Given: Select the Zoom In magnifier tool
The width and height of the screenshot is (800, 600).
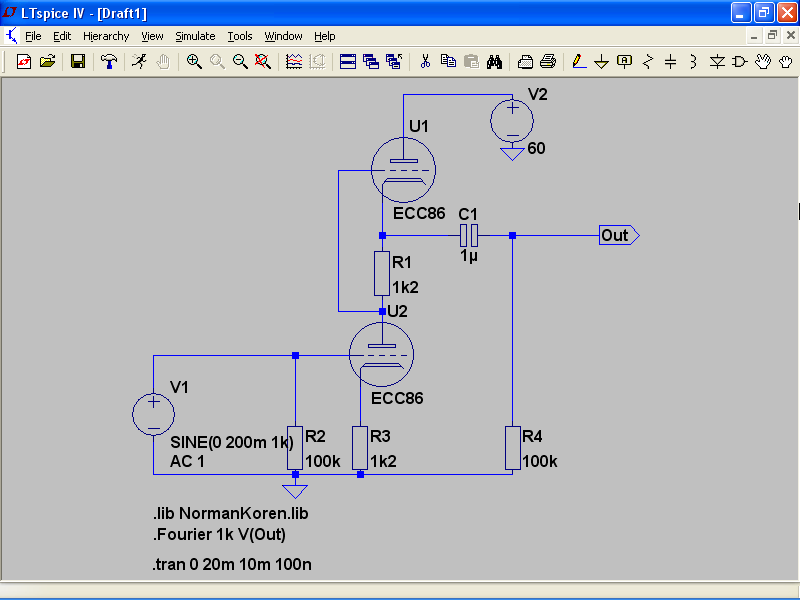Looking at the screenshot, I should point(193,62).
